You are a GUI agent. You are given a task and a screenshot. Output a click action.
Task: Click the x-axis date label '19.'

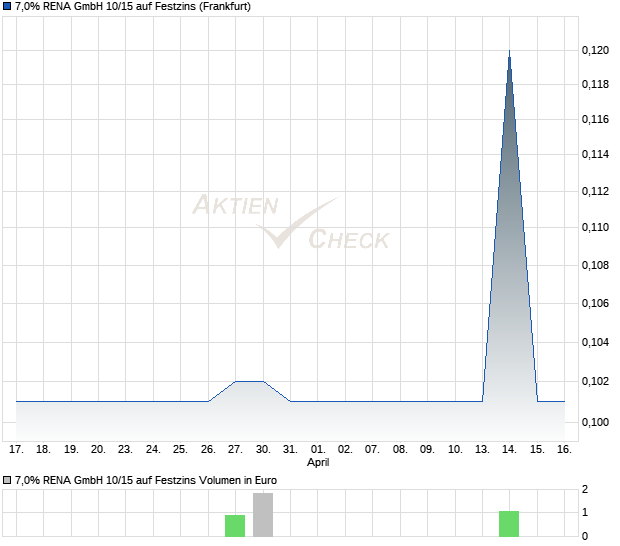click(x=71, y=450)
